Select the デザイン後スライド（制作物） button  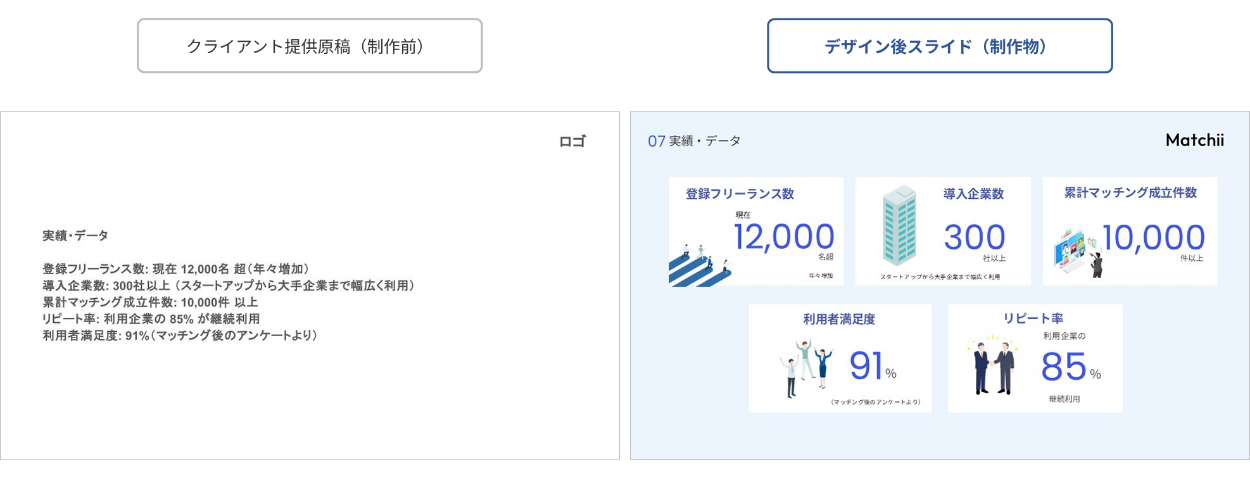point(939,46)
